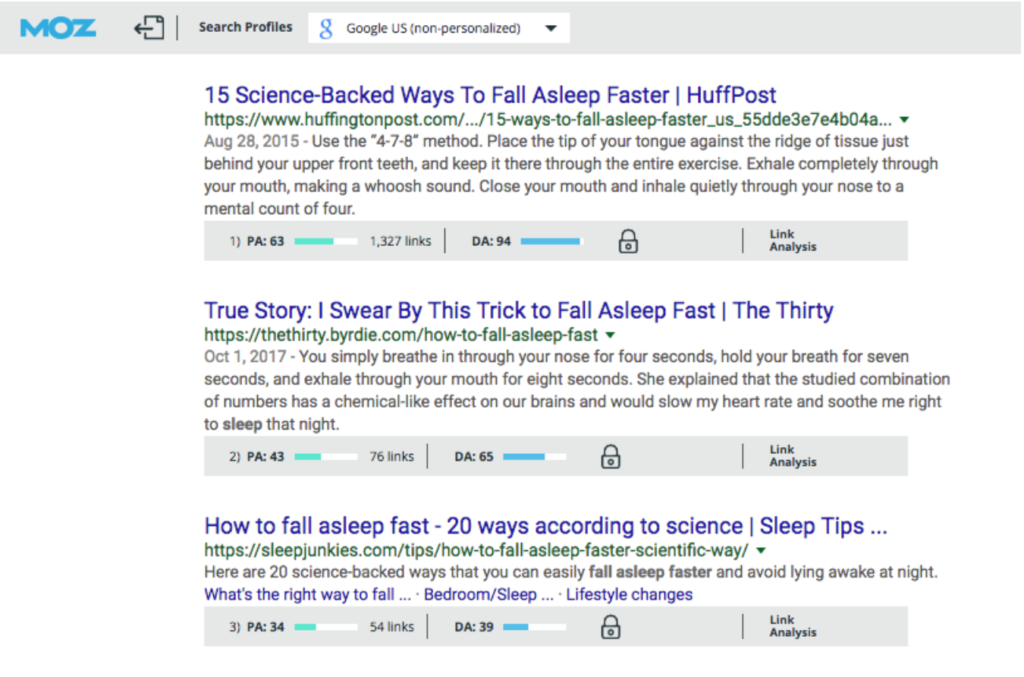Open Link Analysis for the HuffPost result
Screen dimensions: 1024x677
tap(792, 240)
